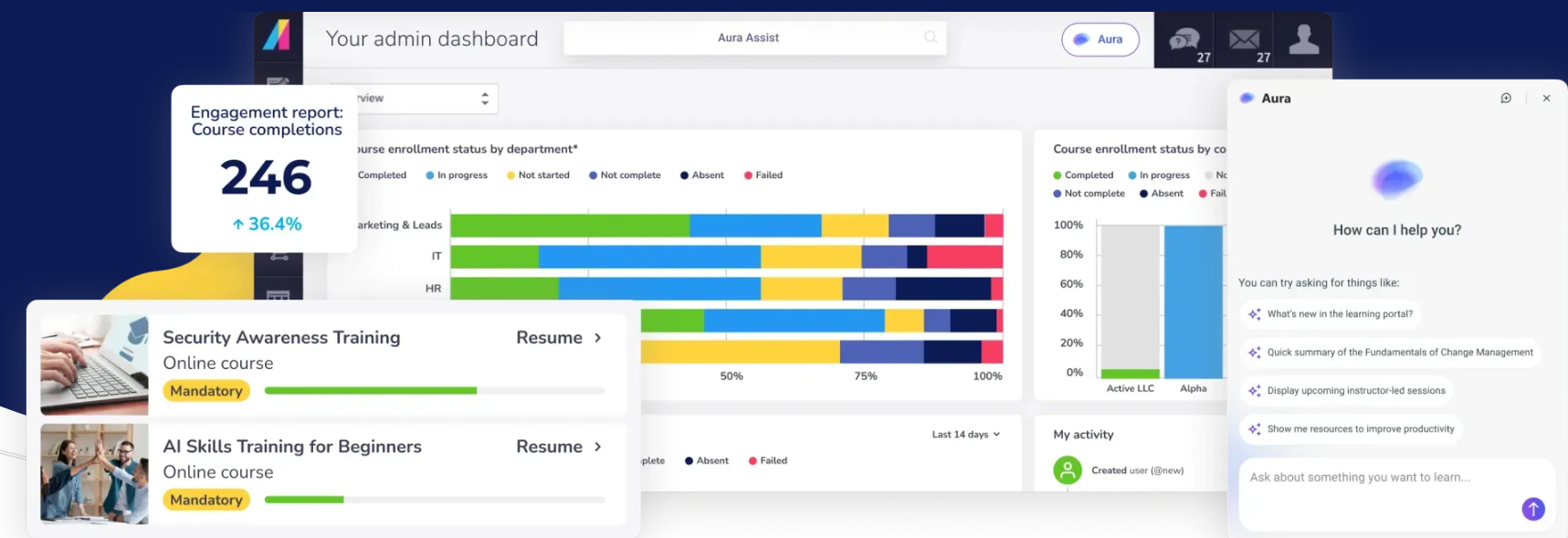The height and width of the screenshot is (538, 1568).
Task: Resume AI Skills Training for Beginners
Action: pyautogui.click(x=549, y=447)
